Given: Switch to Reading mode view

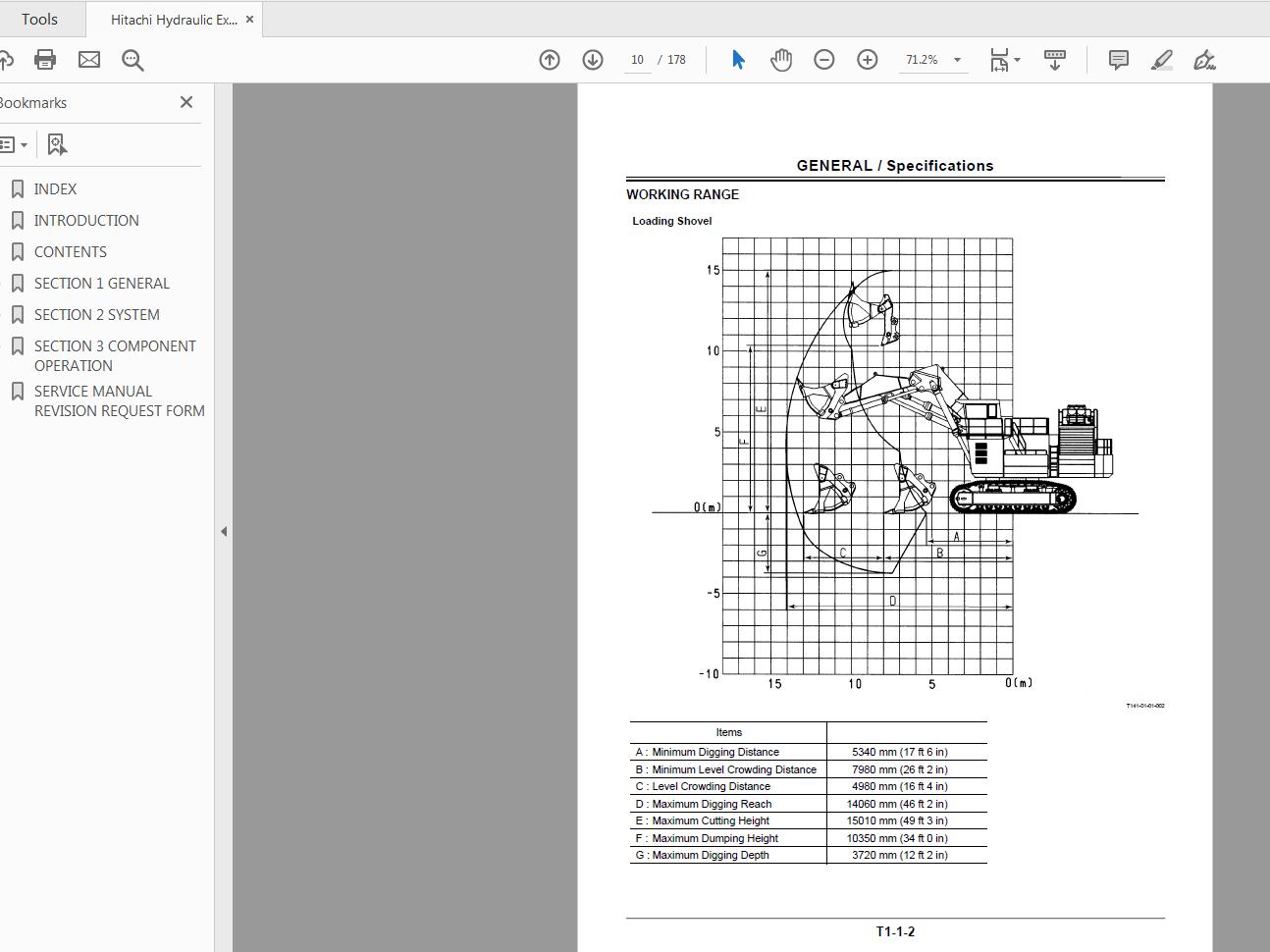Looking at the screenshot, I should coord(1055,60).
